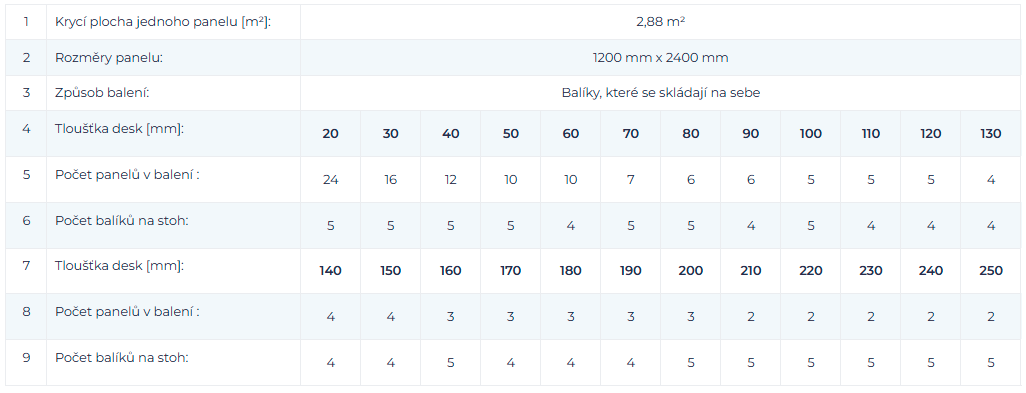
Task: Click thickness header 250
Action: click(x=991, y=271)
